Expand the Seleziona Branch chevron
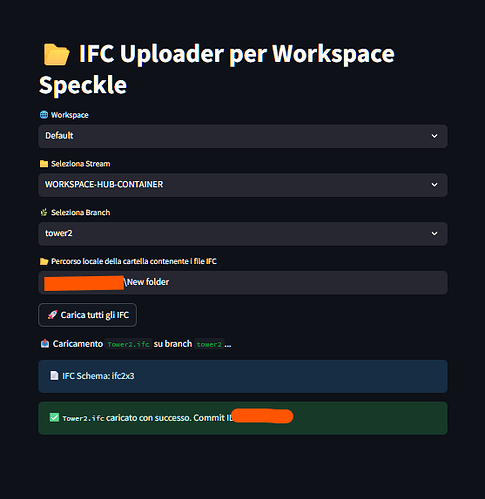The height and width of the screenshot is (499, 485). tap(434, 233)
